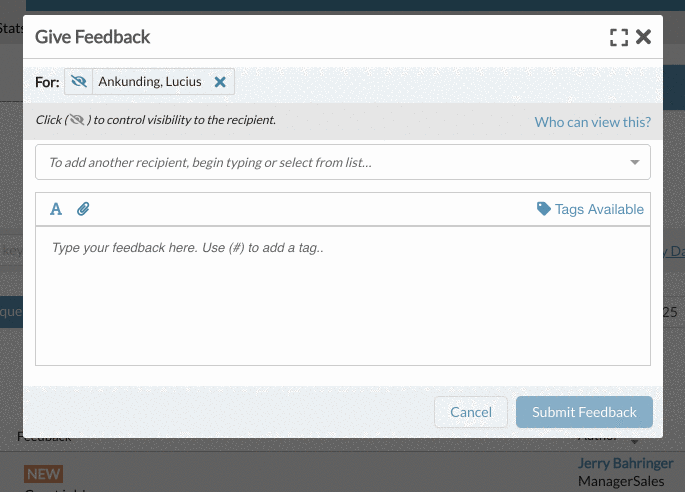The height and width of the screenshot is (492, 685).
Task: Open the Who can view this? link
Action: coord(592,122)
